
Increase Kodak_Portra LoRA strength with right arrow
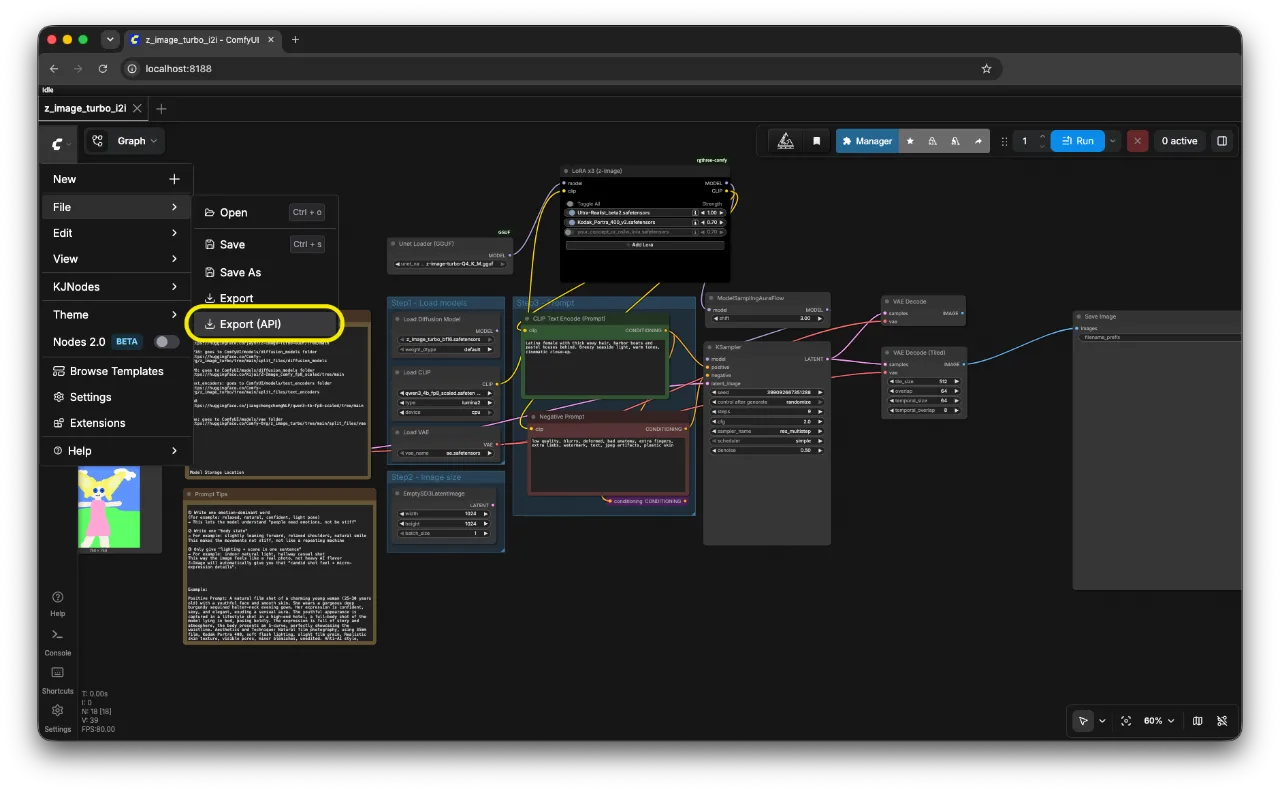pos(719,223)
